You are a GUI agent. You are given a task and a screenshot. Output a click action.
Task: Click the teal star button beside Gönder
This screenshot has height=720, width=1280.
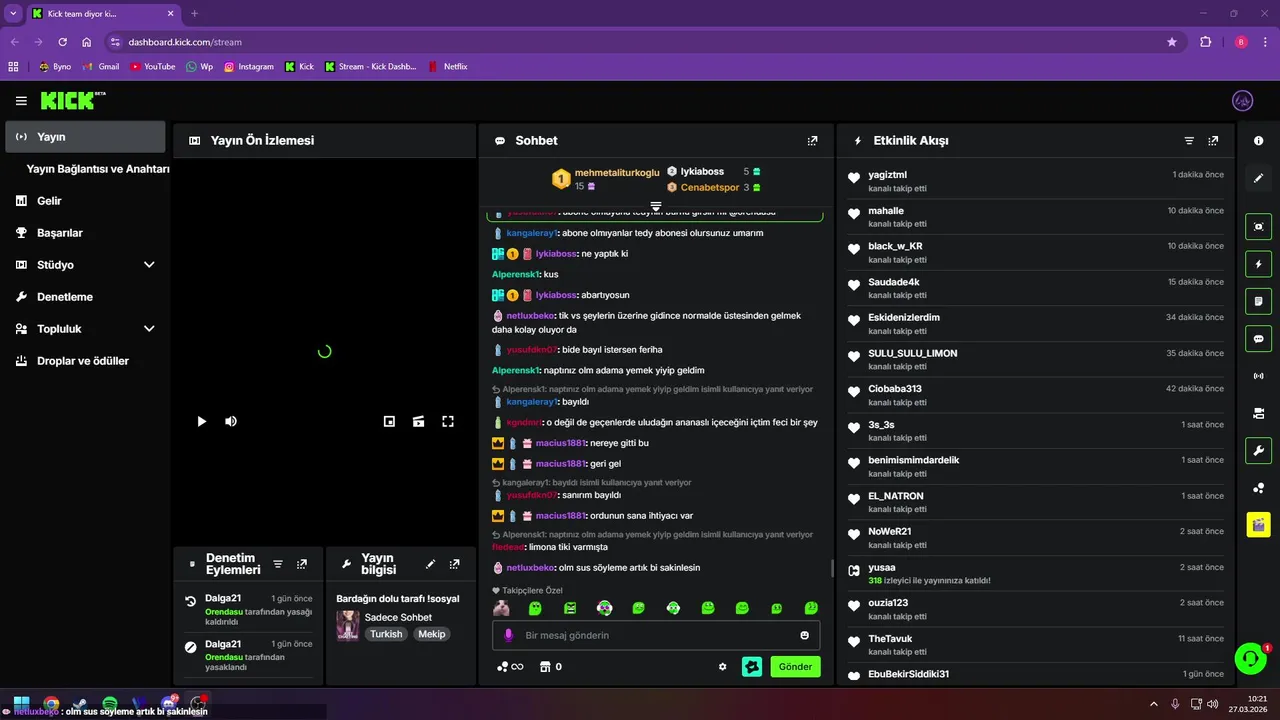752,666
